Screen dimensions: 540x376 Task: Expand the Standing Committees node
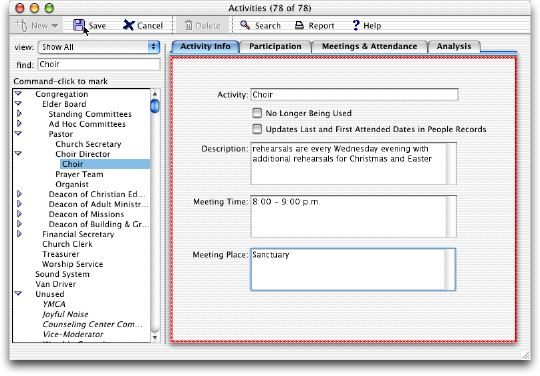coord(19,114)
